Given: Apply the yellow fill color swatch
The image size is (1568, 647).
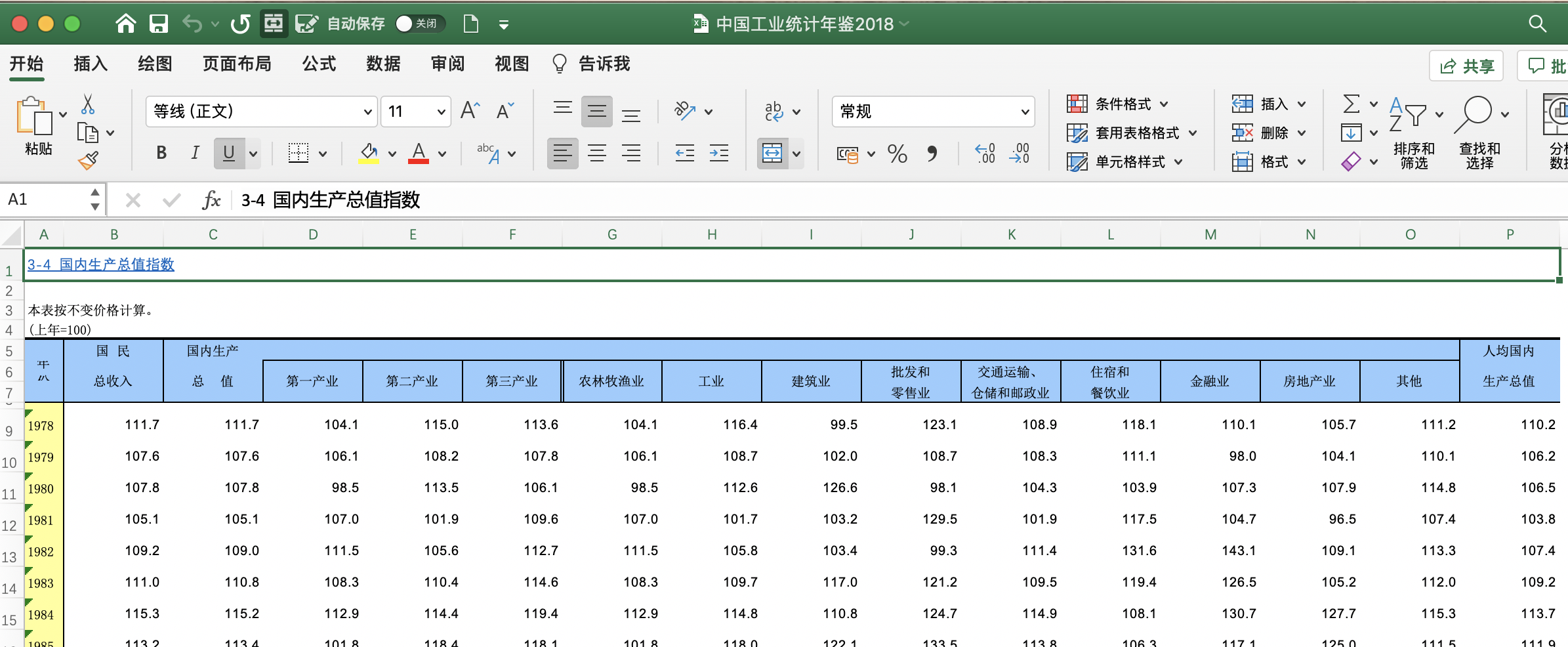Looking at the screenshot, I should 369,154.
